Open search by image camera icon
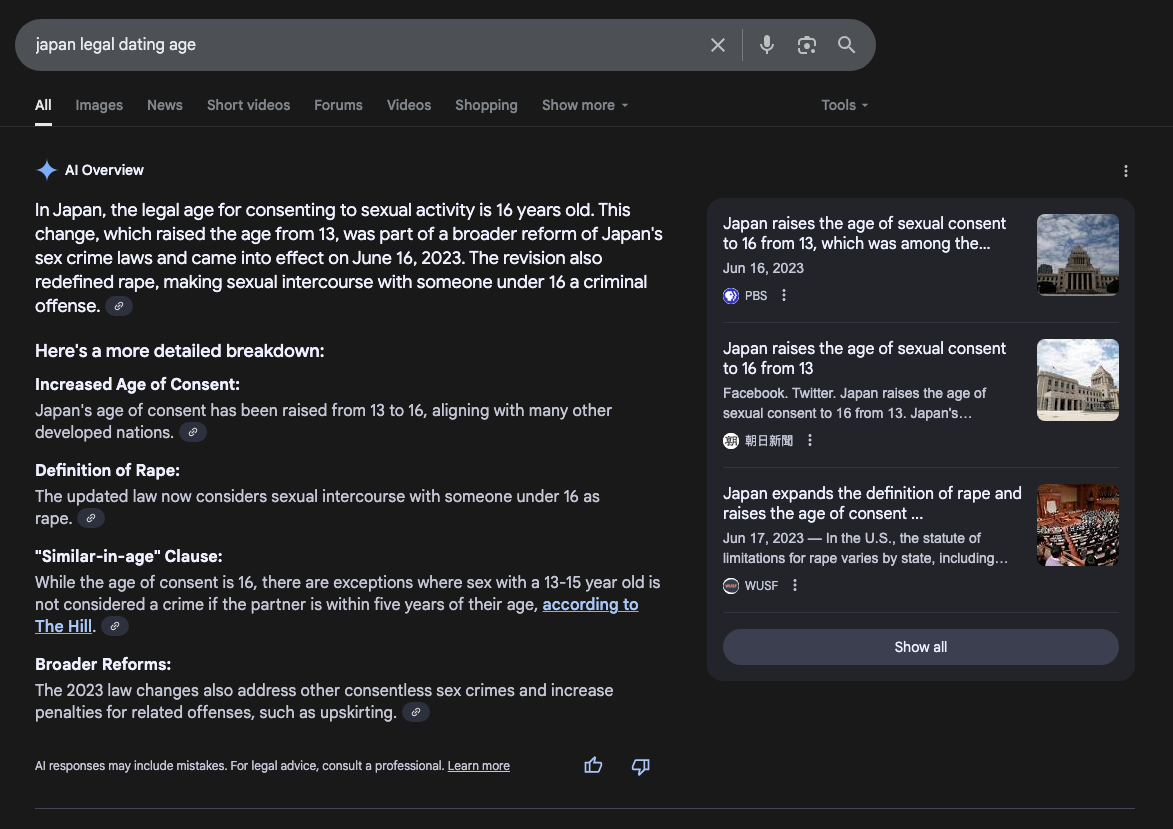Screen dimensions: 1173x829 tap(806, 45)
